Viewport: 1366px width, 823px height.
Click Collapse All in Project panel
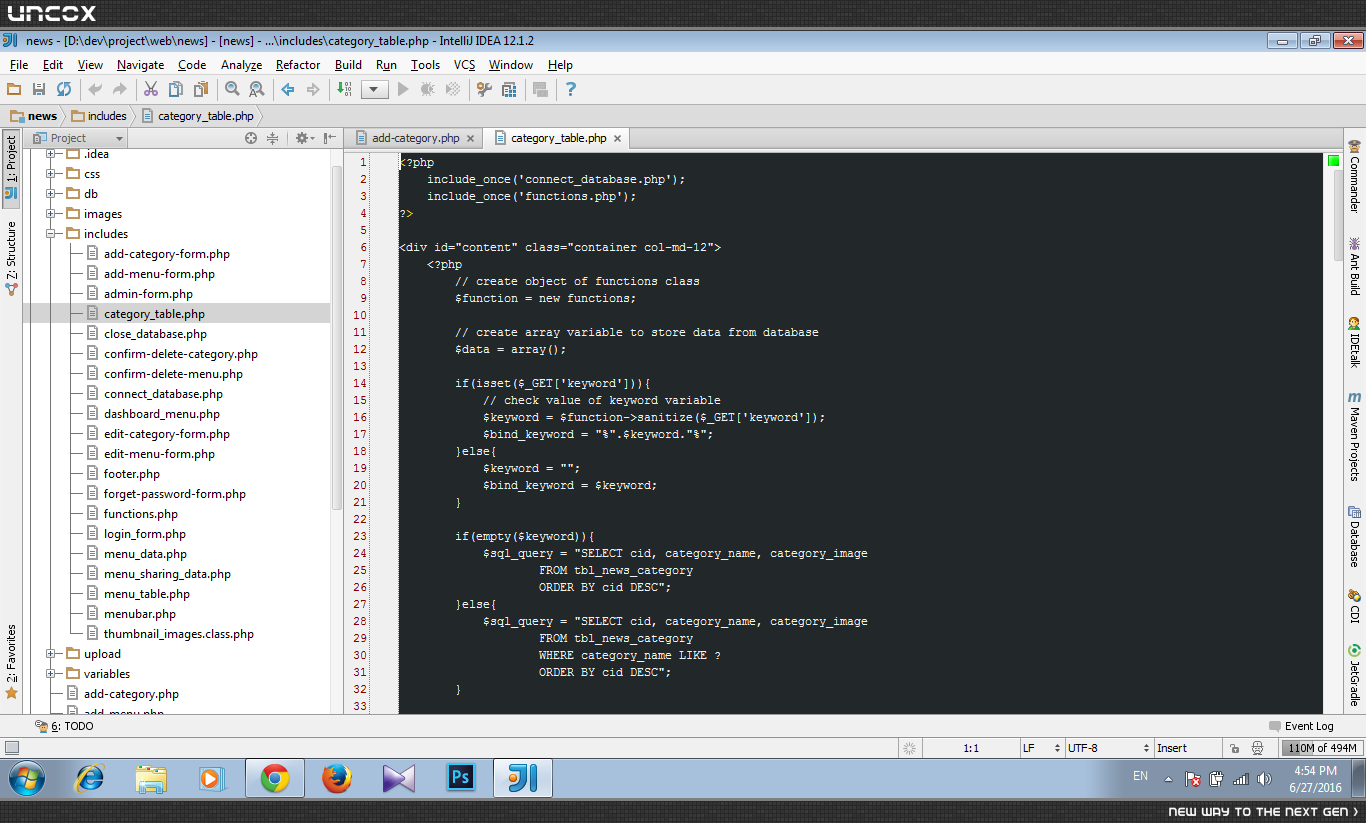click(x=272, y=138)
